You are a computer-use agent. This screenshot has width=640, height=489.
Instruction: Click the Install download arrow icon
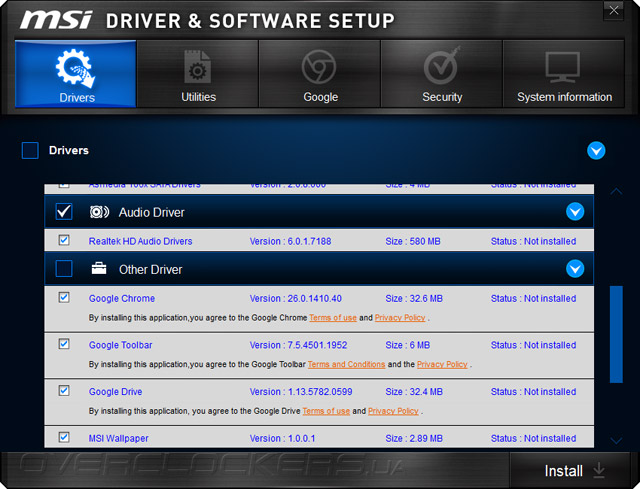coord(599,470)
